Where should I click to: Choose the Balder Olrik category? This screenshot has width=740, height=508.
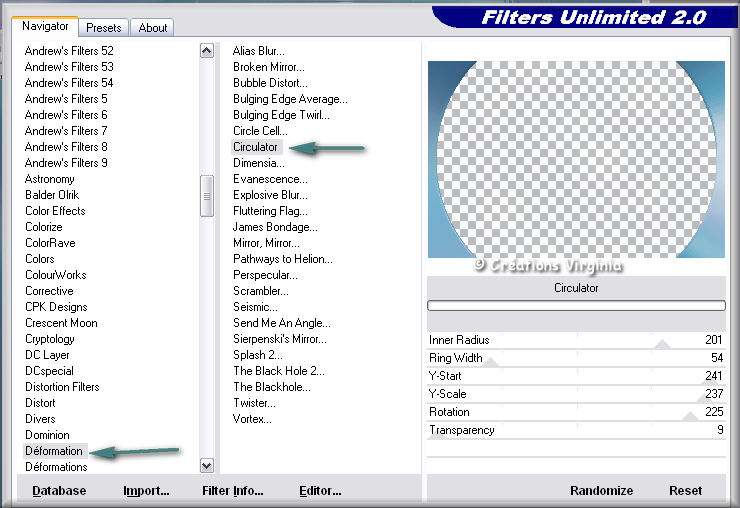point(52,195)
